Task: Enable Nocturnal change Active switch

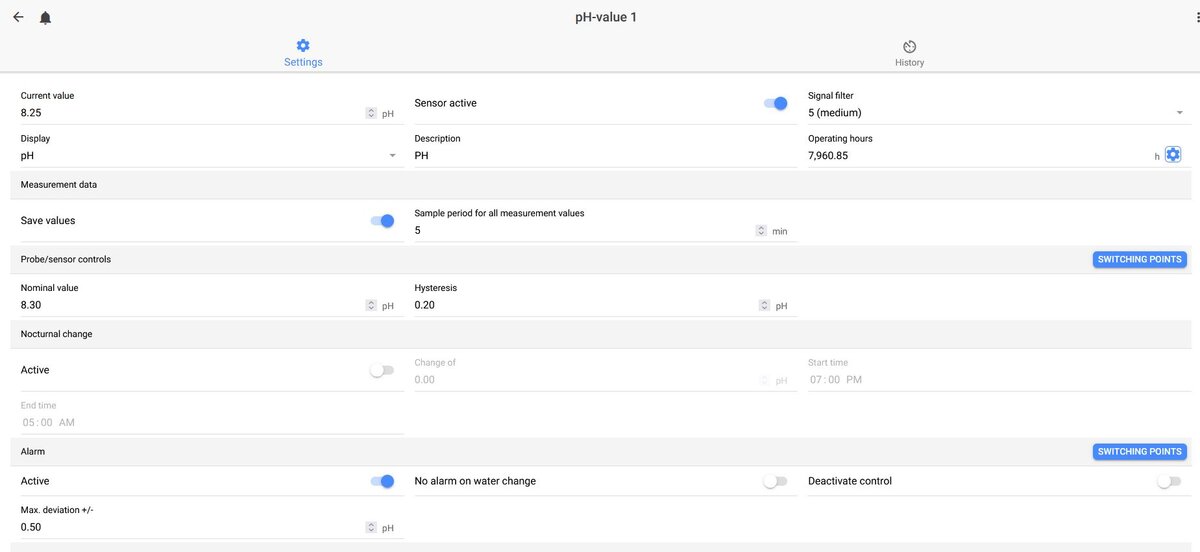Action: 382,370
